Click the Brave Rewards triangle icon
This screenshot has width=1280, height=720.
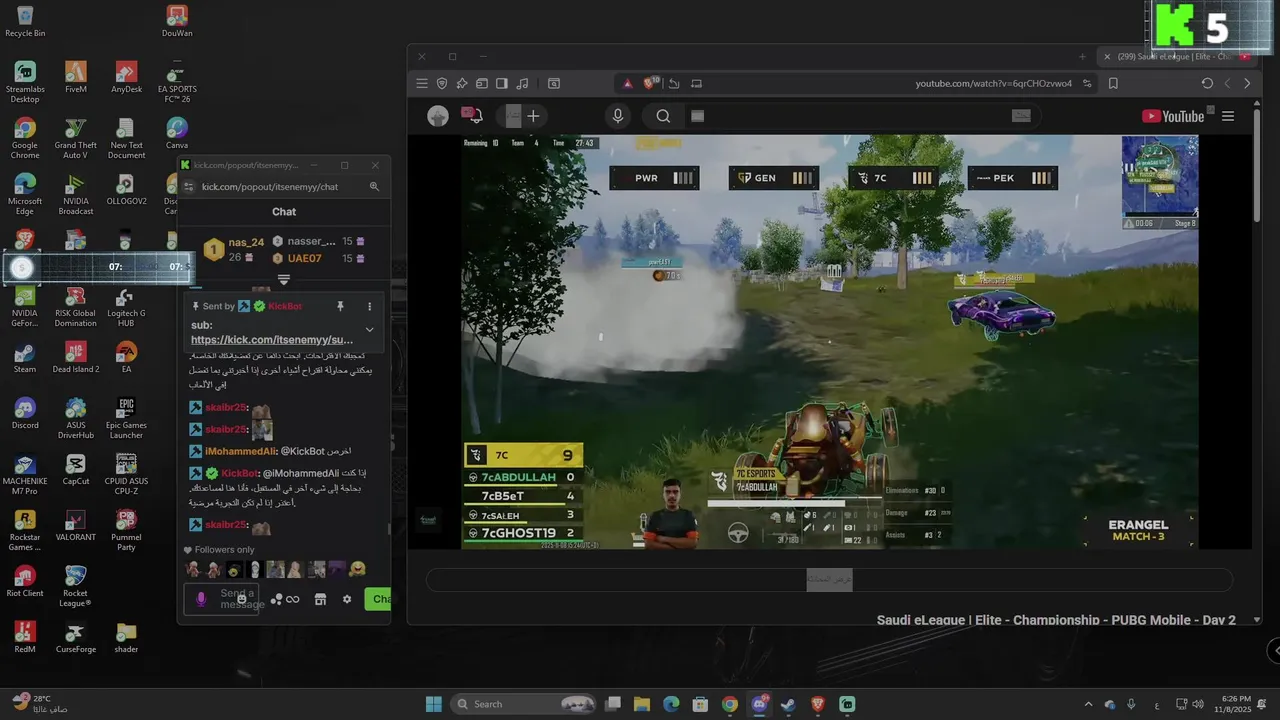pos(627,84)
